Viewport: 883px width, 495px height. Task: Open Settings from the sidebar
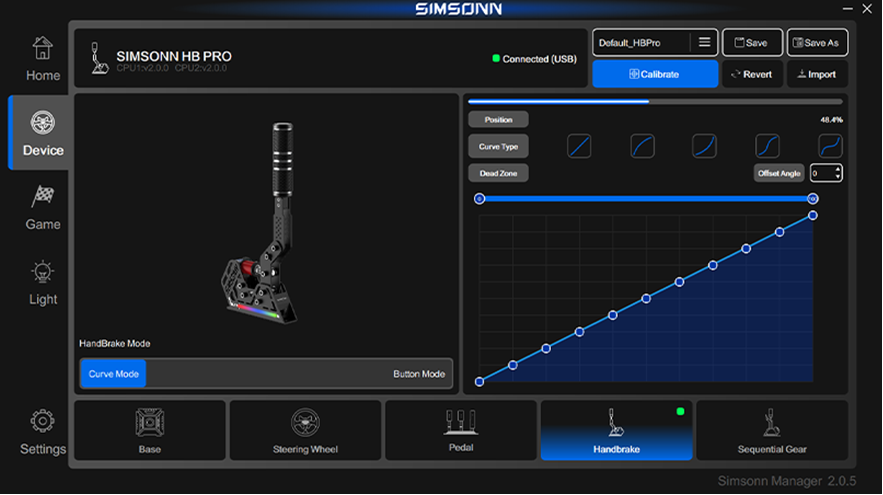(x=43, y=432)
